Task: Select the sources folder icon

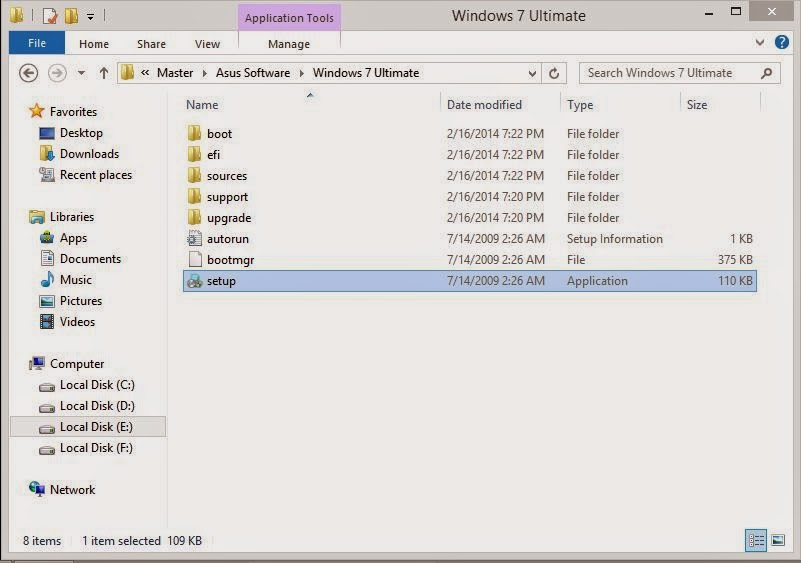Action: (194, 175)
